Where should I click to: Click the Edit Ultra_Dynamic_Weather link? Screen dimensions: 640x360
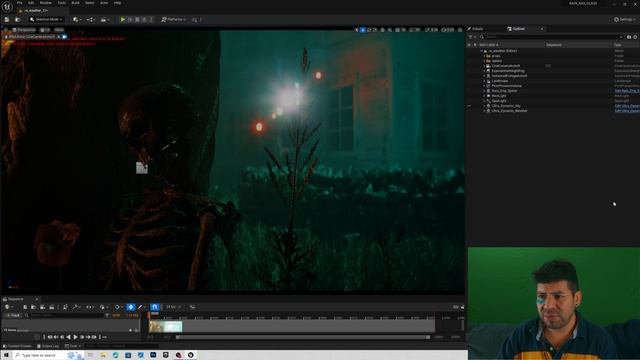click(x=627, y=111)
